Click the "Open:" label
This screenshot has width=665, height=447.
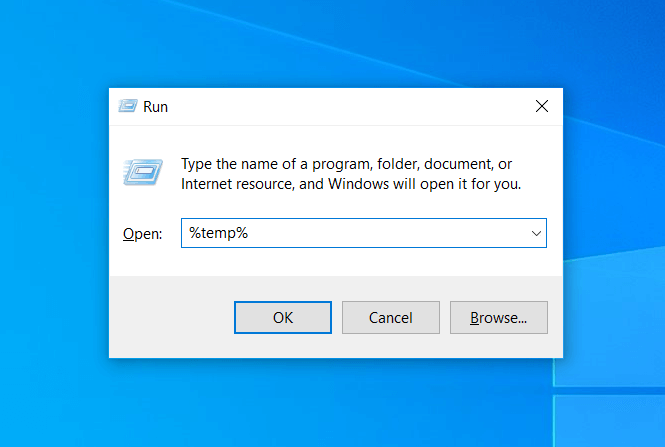coord(142,234)
